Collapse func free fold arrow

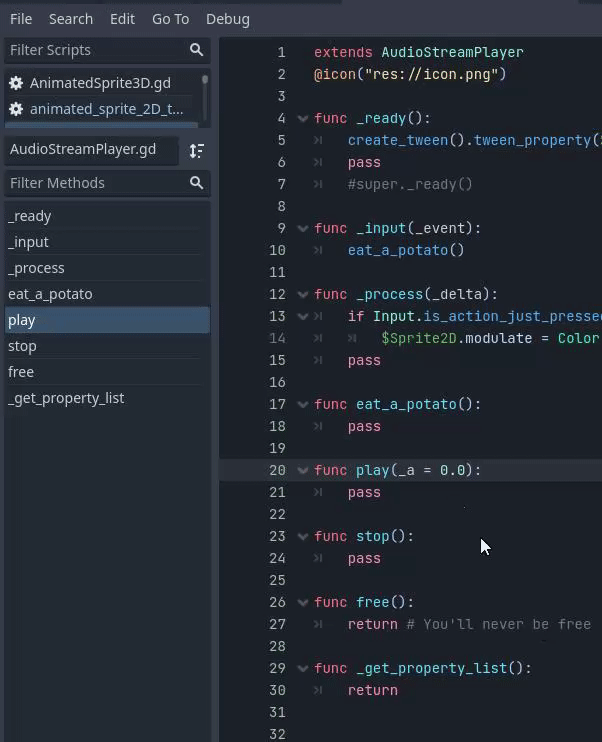303,602
